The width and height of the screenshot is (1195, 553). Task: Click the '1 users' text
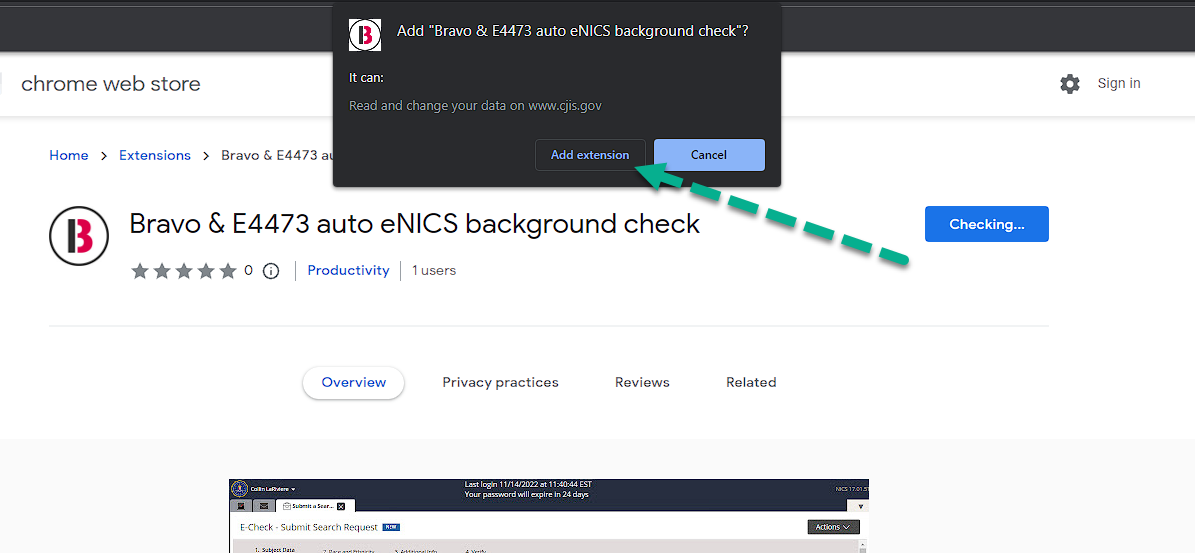434,270
